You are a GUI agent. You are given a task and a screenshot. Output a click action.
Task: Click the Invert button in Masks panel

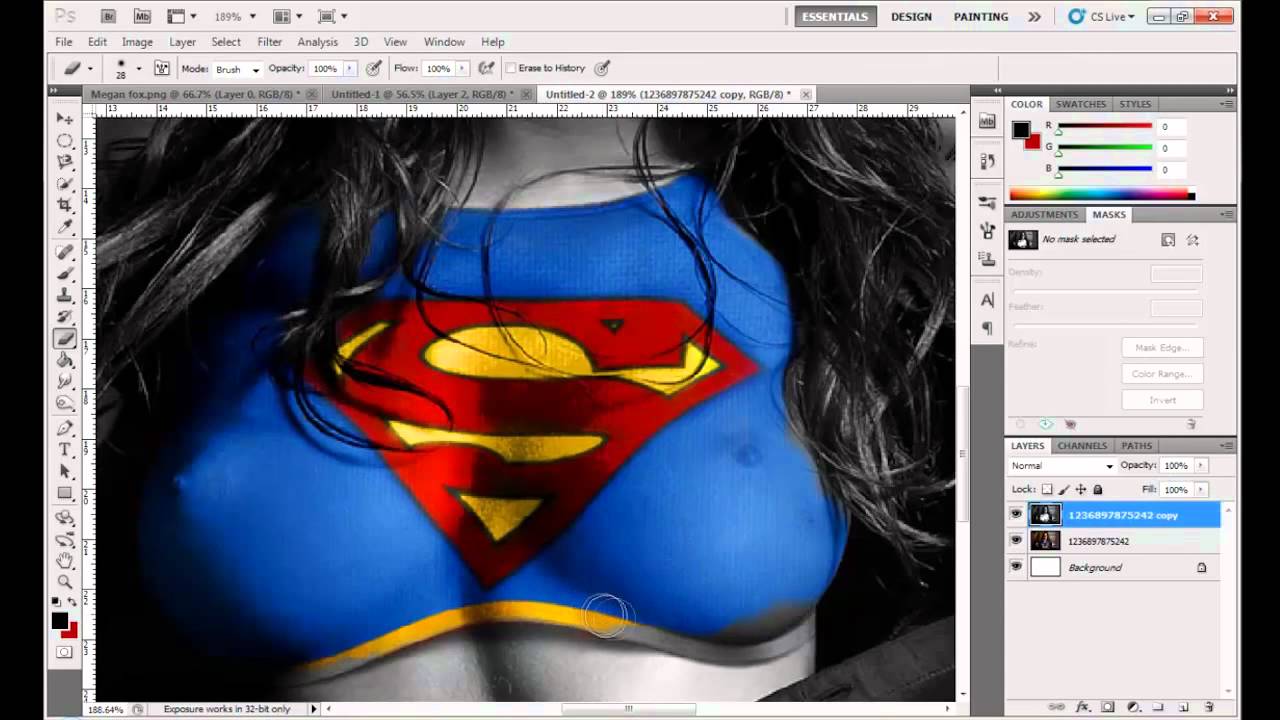click(1162, 400)
